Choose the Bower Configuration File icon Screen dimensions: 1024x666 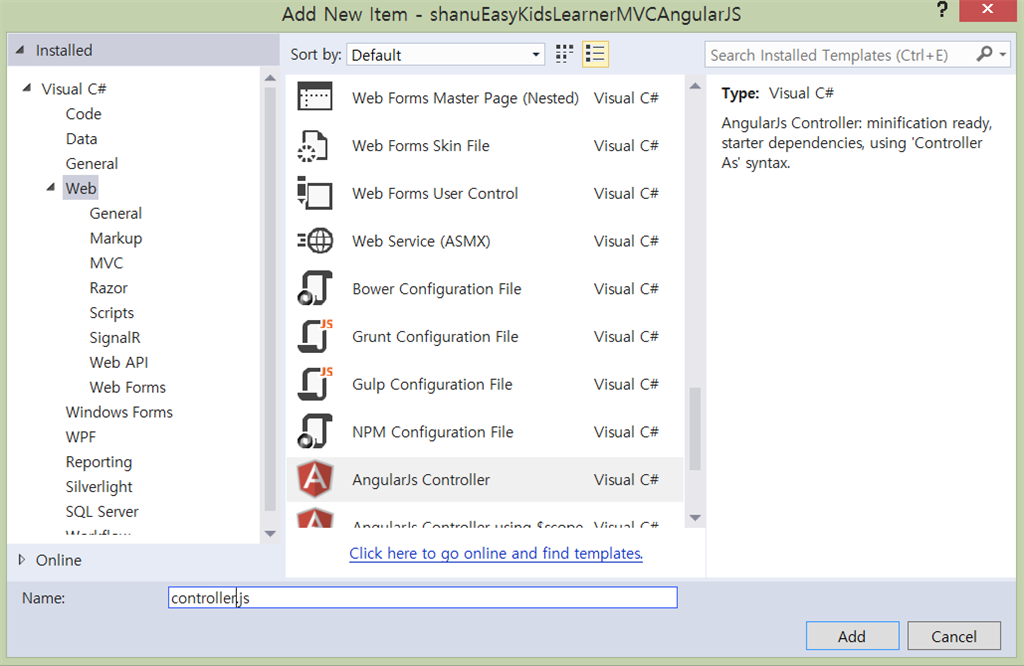click(315, 289)
